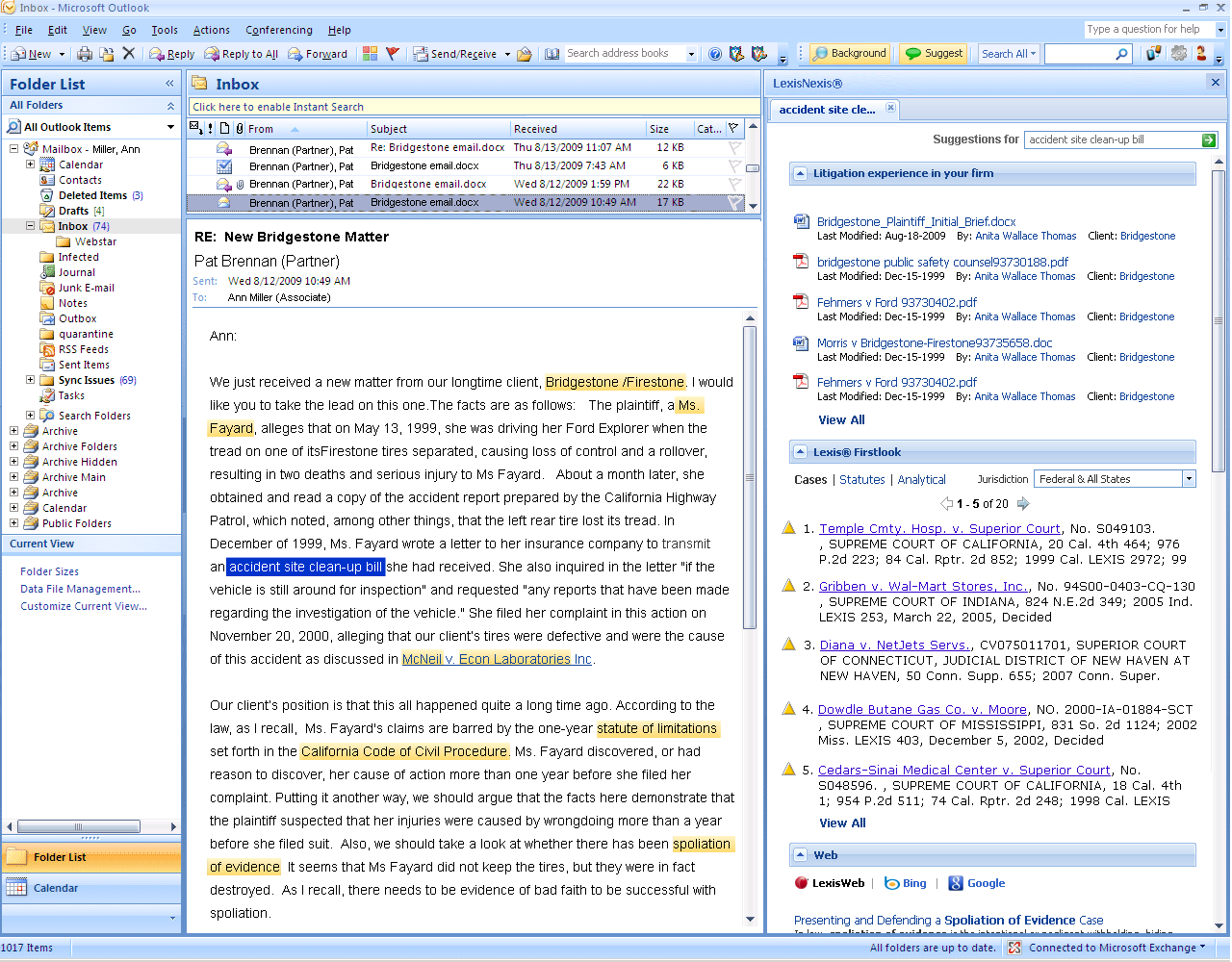Open the File menu

[24, 31]
